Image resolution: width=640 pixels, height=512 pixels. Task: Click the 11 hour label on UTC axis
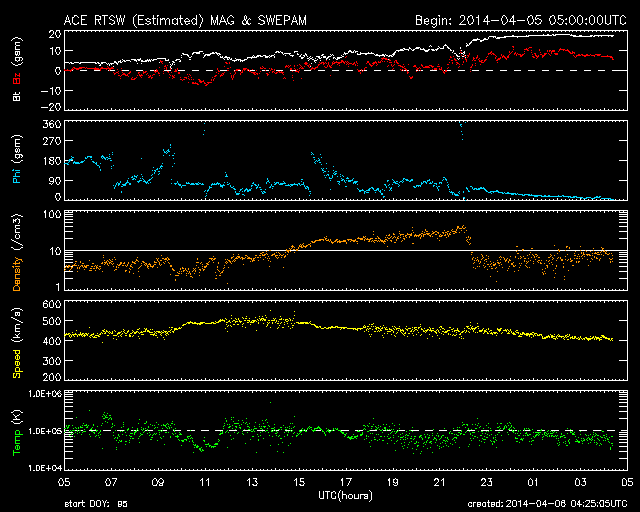(204, 483)
